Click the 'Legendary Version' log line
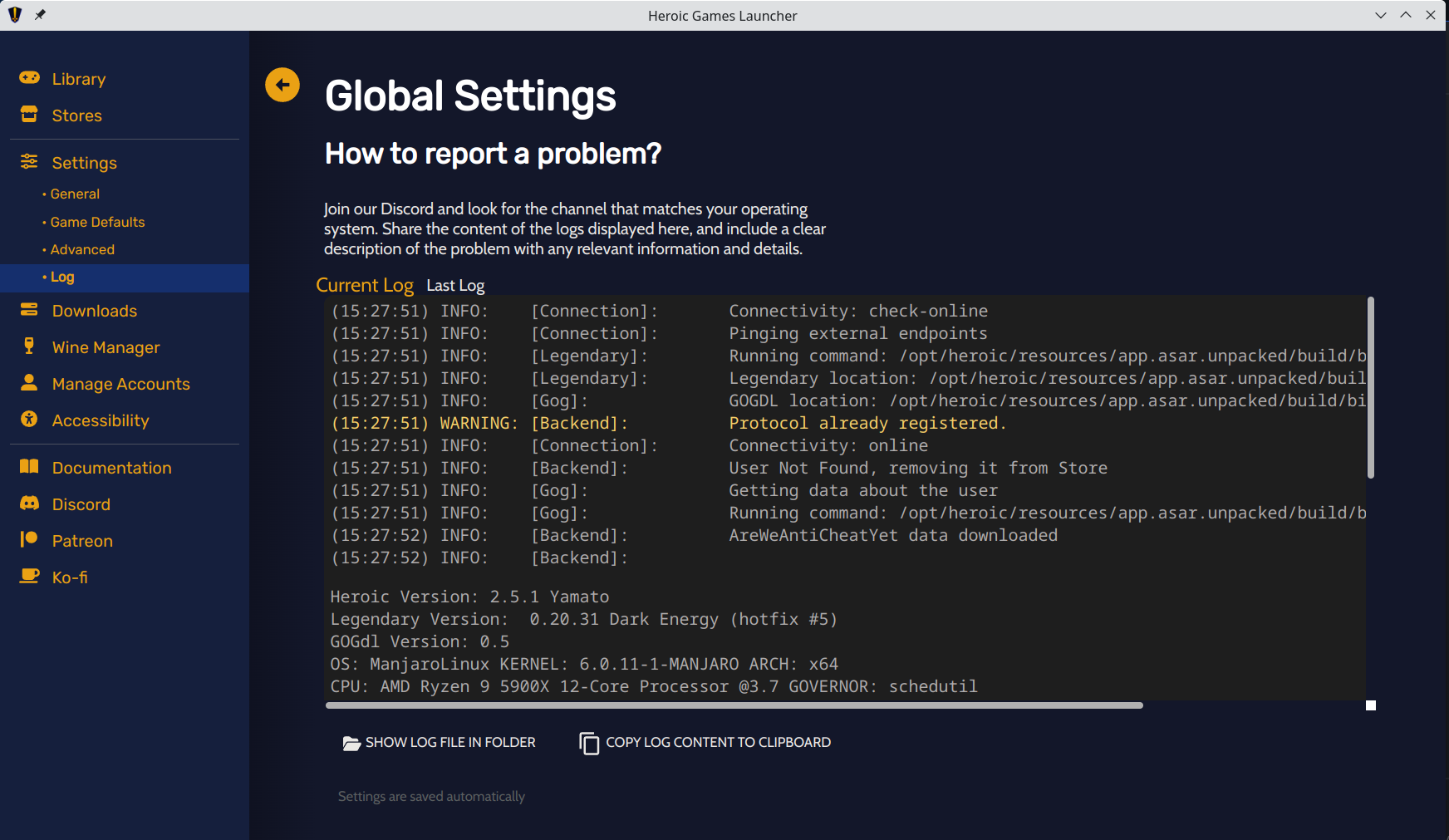This screenshot has height=840, width=1449. click(x=584, y=619)
